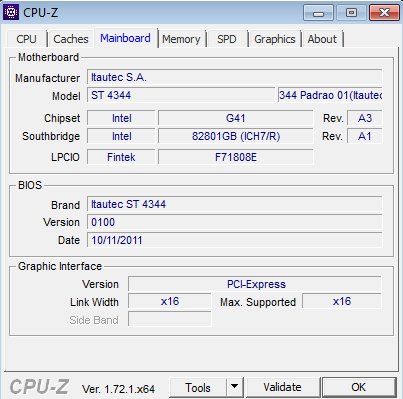
Task: Click the LPCIO vendor Fintek field
Action: 121,157
